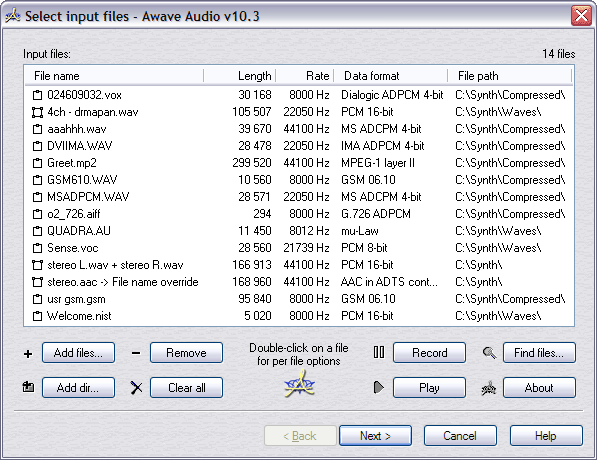597x460 pixels.
Task: Click the file icon of Greet.mp2
Action: coord(37,163)
